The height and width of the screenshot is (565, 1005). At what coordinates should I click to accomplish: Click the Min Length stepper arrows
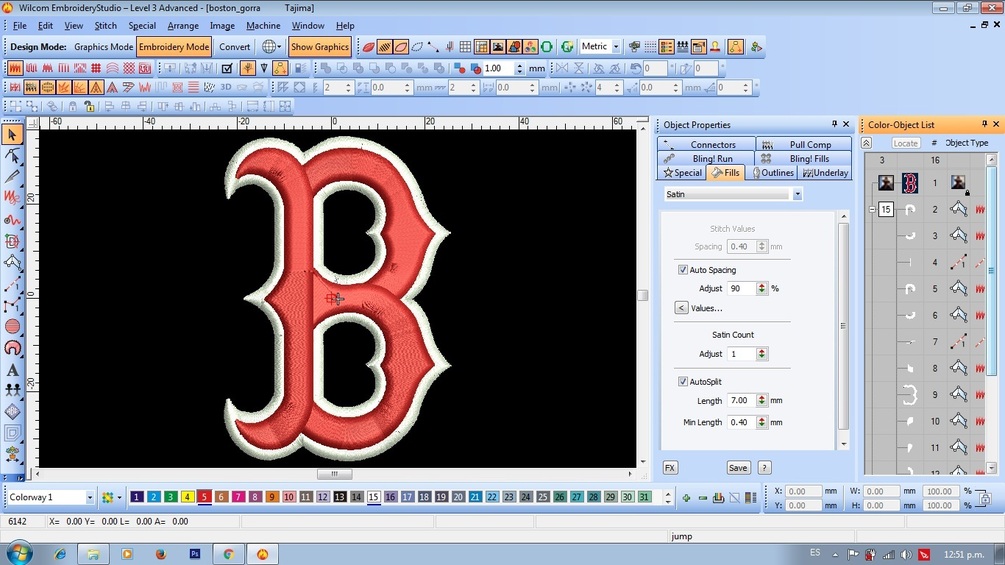[x=761, y=422]
